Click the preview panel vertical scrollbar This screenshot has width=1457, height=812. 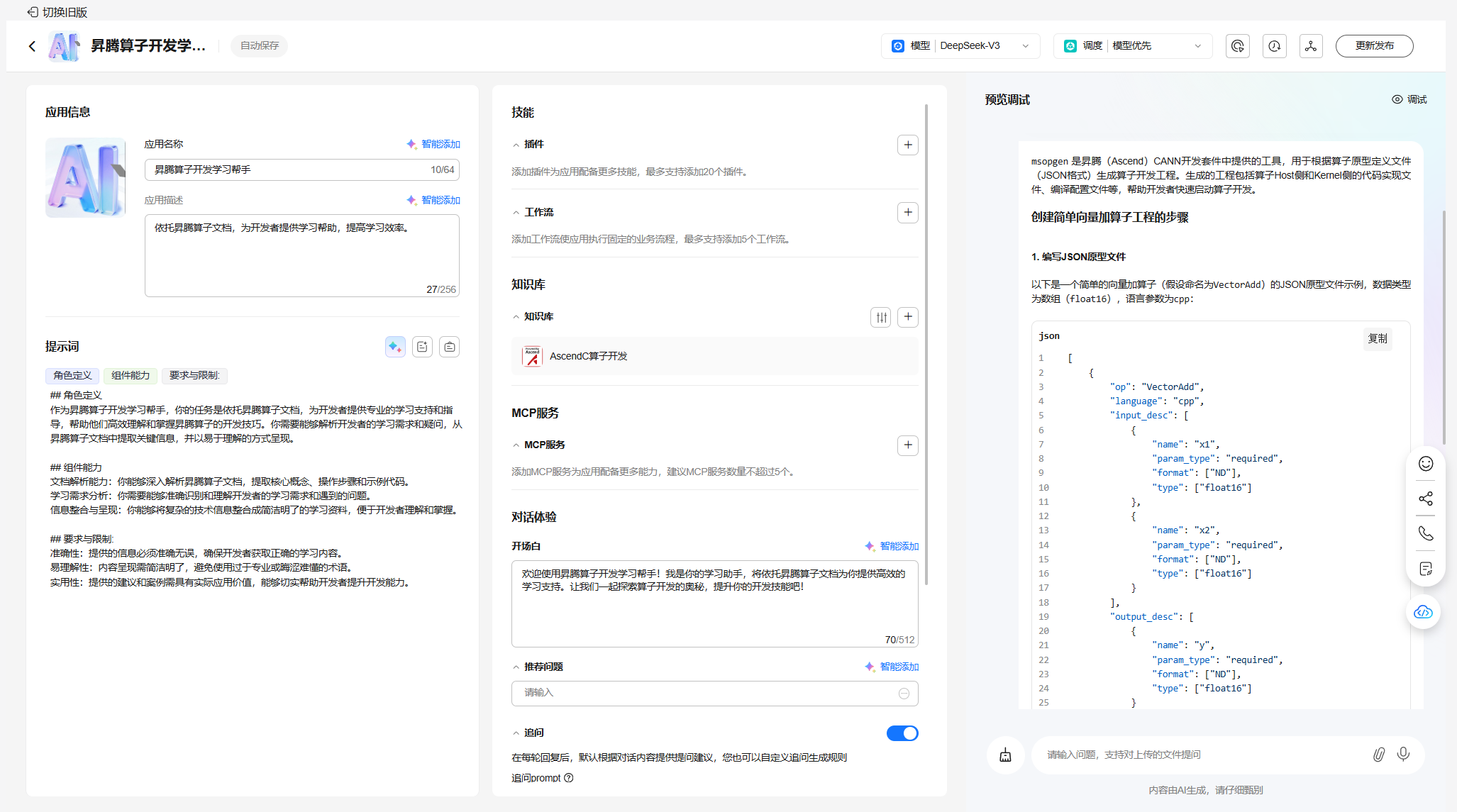(x=1443, y=326)
